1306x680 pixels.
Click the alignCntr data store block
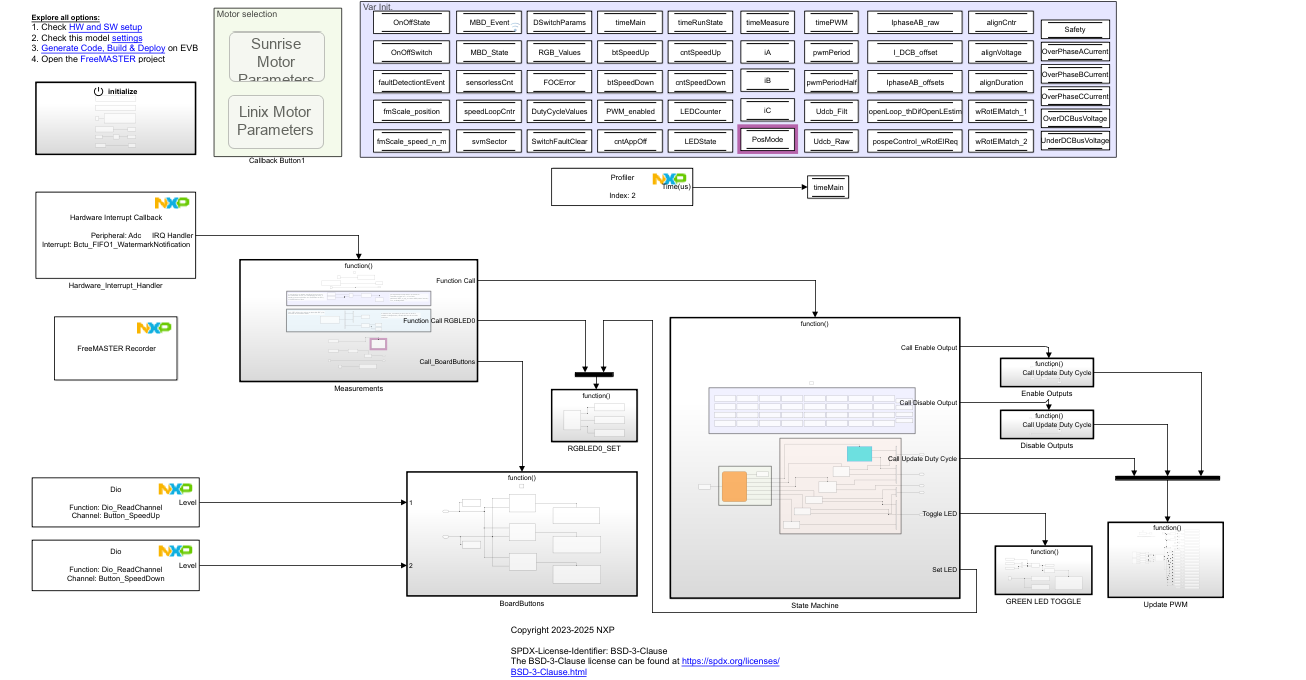click(1001, 22)
